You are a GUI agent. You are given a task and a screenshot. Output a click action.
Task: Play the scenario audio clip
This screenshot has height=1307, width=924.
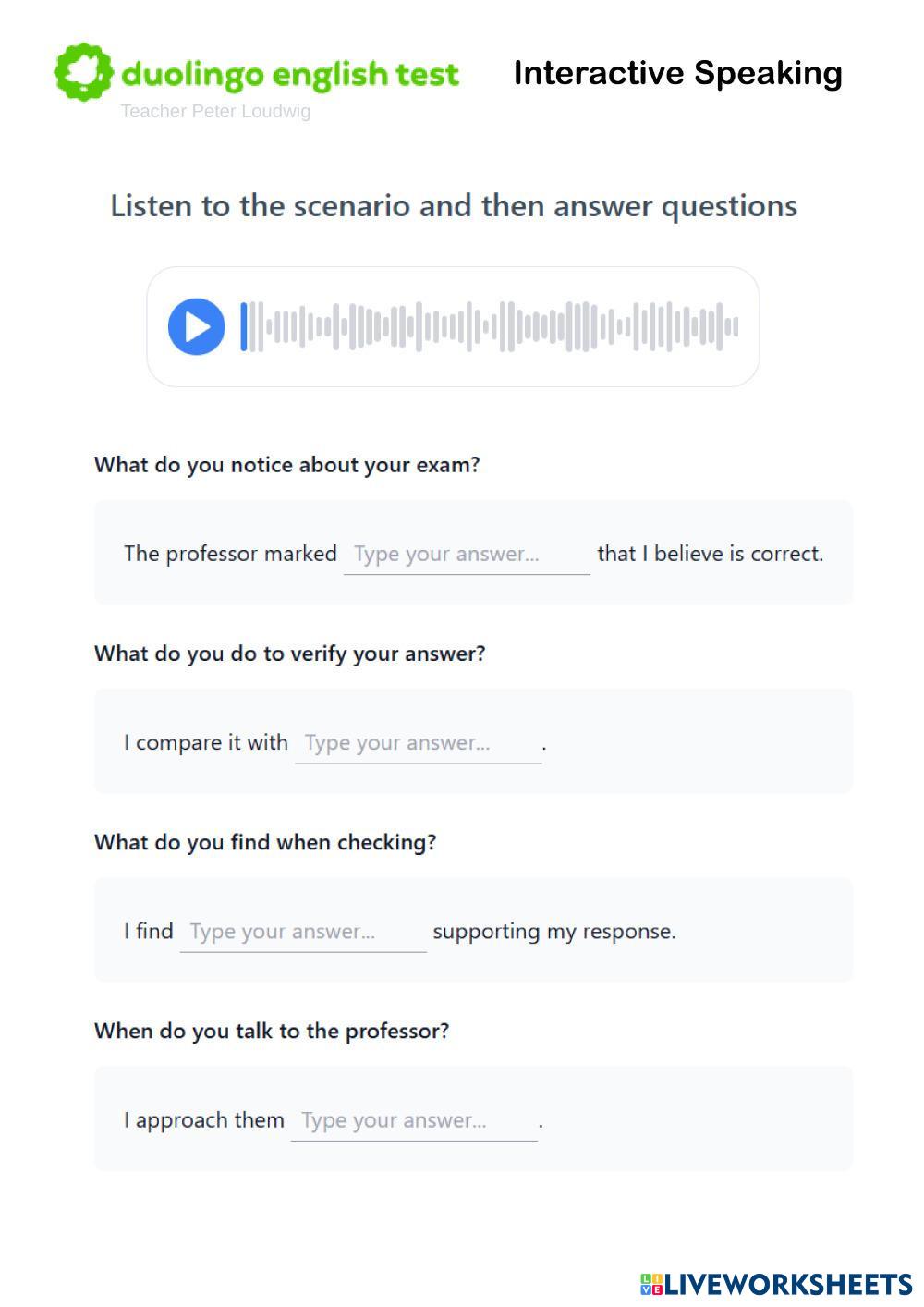[x=196, y=326]
